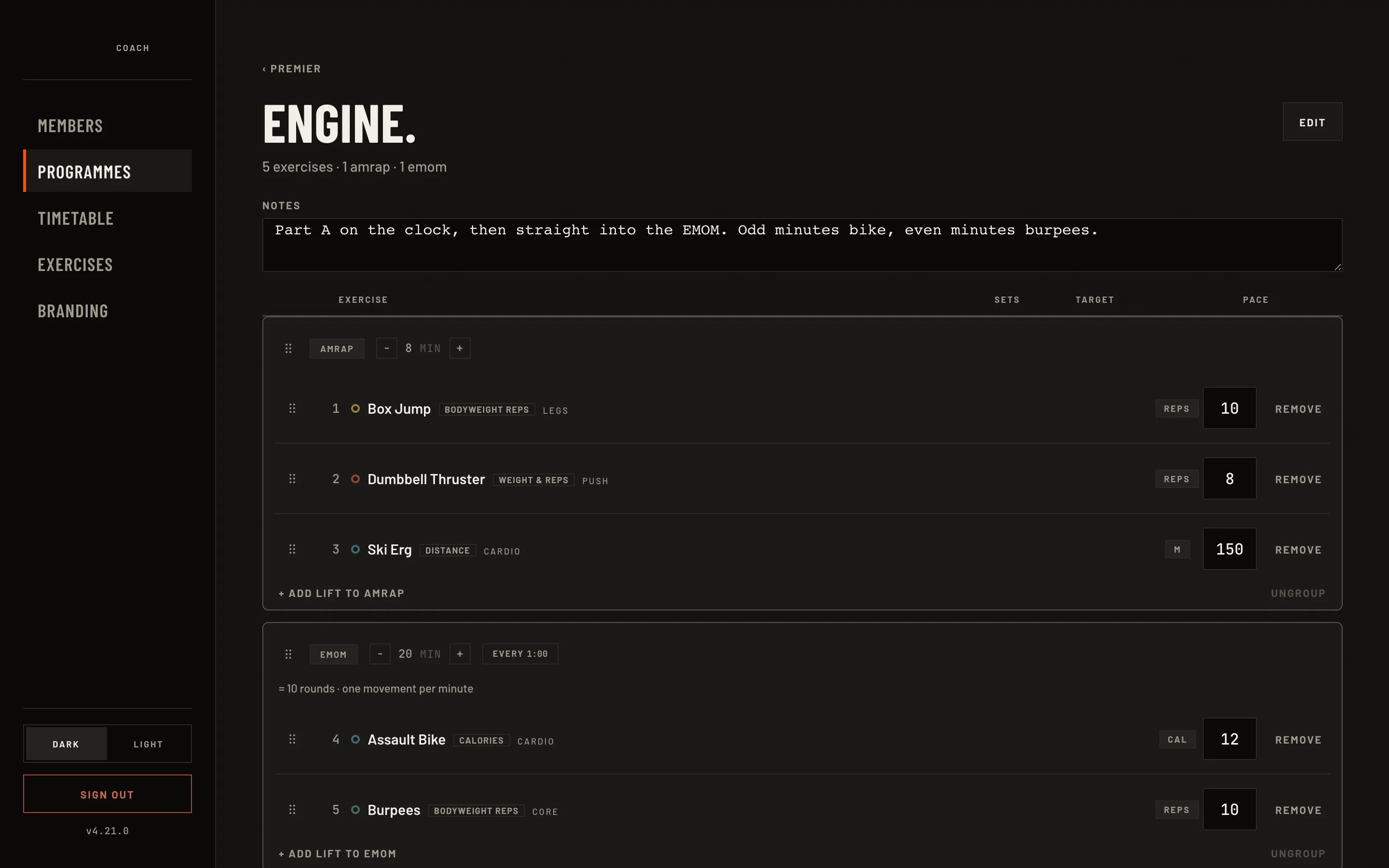The width and height of the screenshot is (1389, 868).
Task: Grab the Dumbbell Thruster drag handle
Action: point(292,479)
